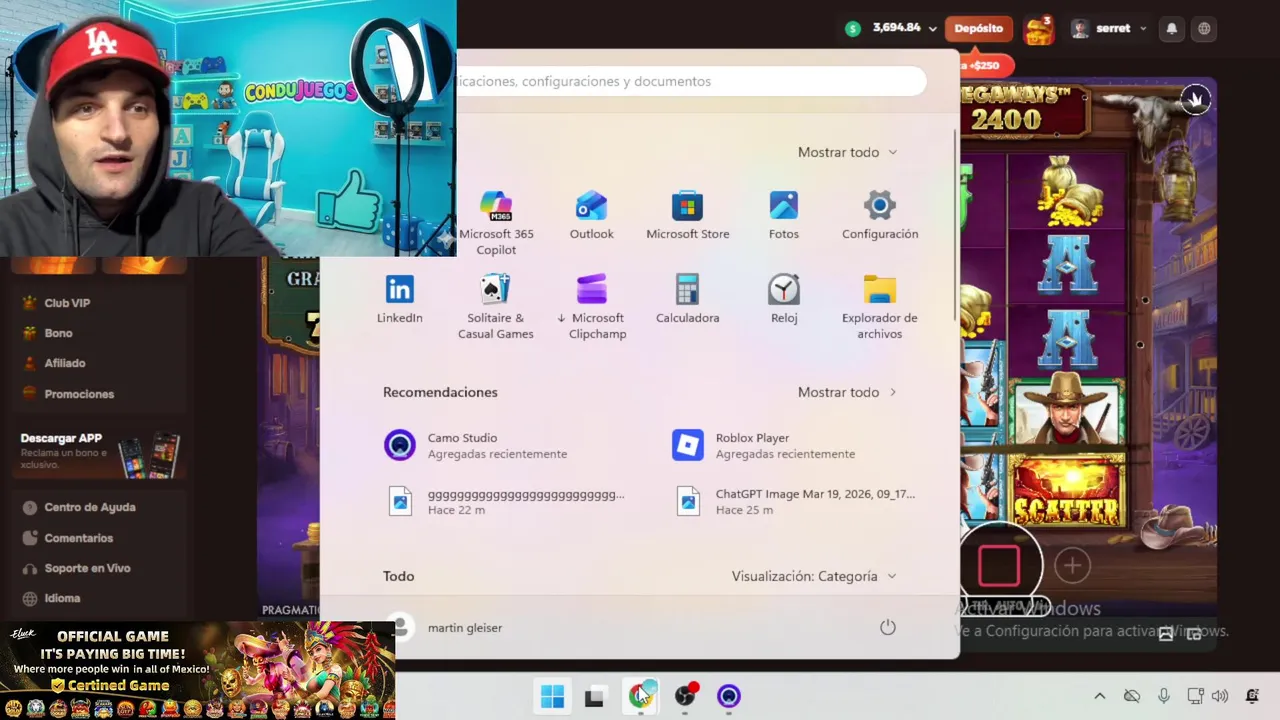
Task: Open Solitaire & Casual Games
Action: [495, 306]
